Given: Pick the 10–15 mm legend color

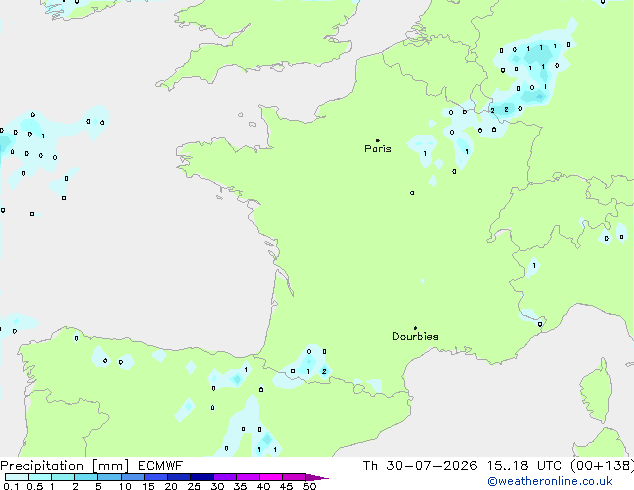Looking at the screenshot, I should click(x=133, y=477).
